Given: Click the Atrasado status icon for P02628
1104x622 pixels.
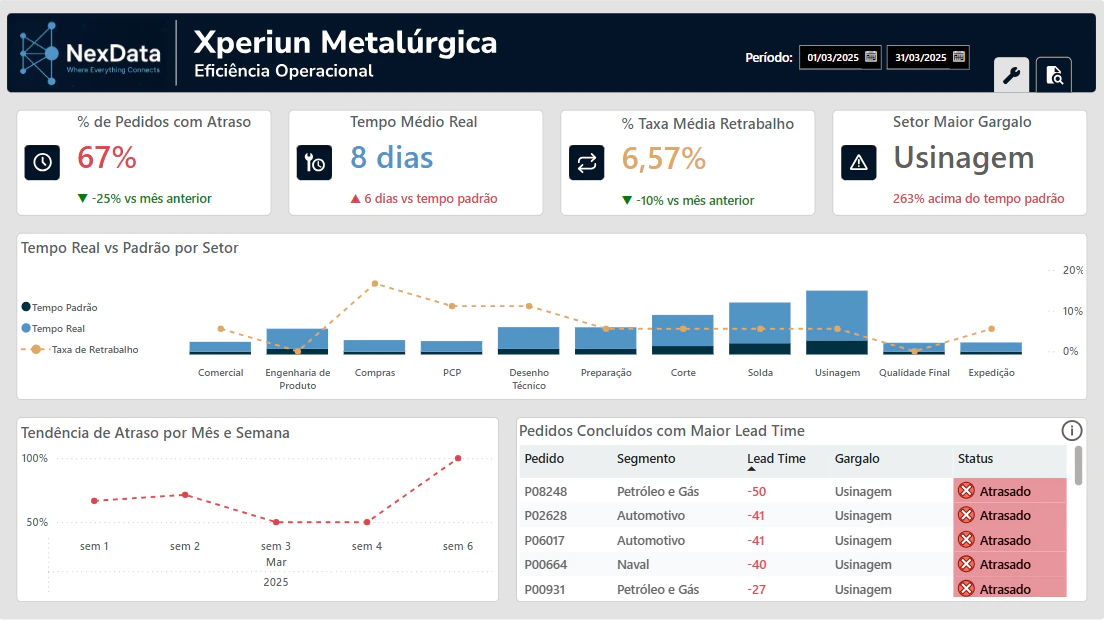Looking at the screenshot, I should click(x=966, y=516).
